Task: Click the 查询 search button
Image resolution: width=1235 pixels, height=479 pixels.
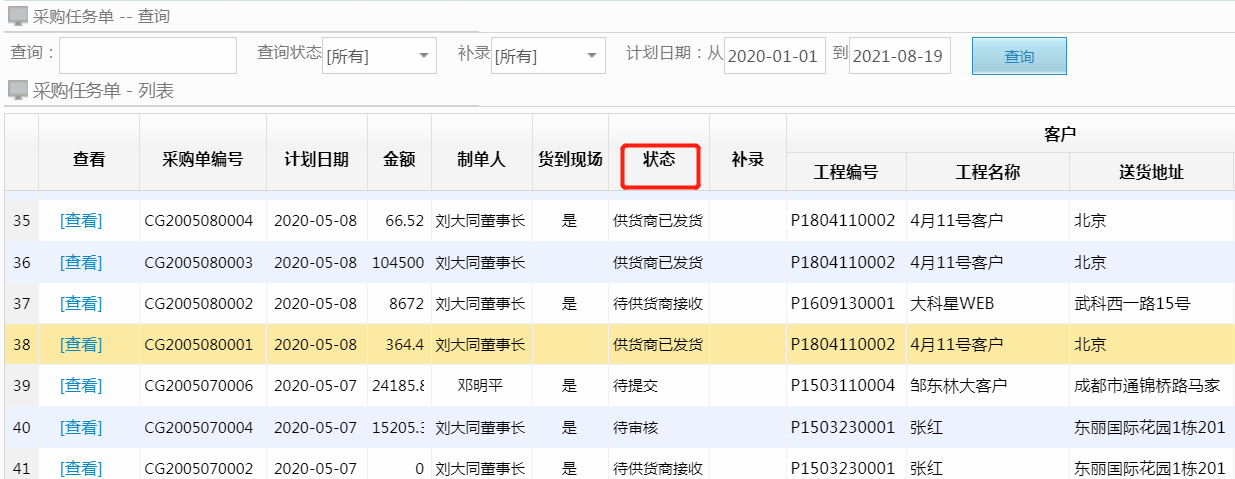Action: [1019, 56]
